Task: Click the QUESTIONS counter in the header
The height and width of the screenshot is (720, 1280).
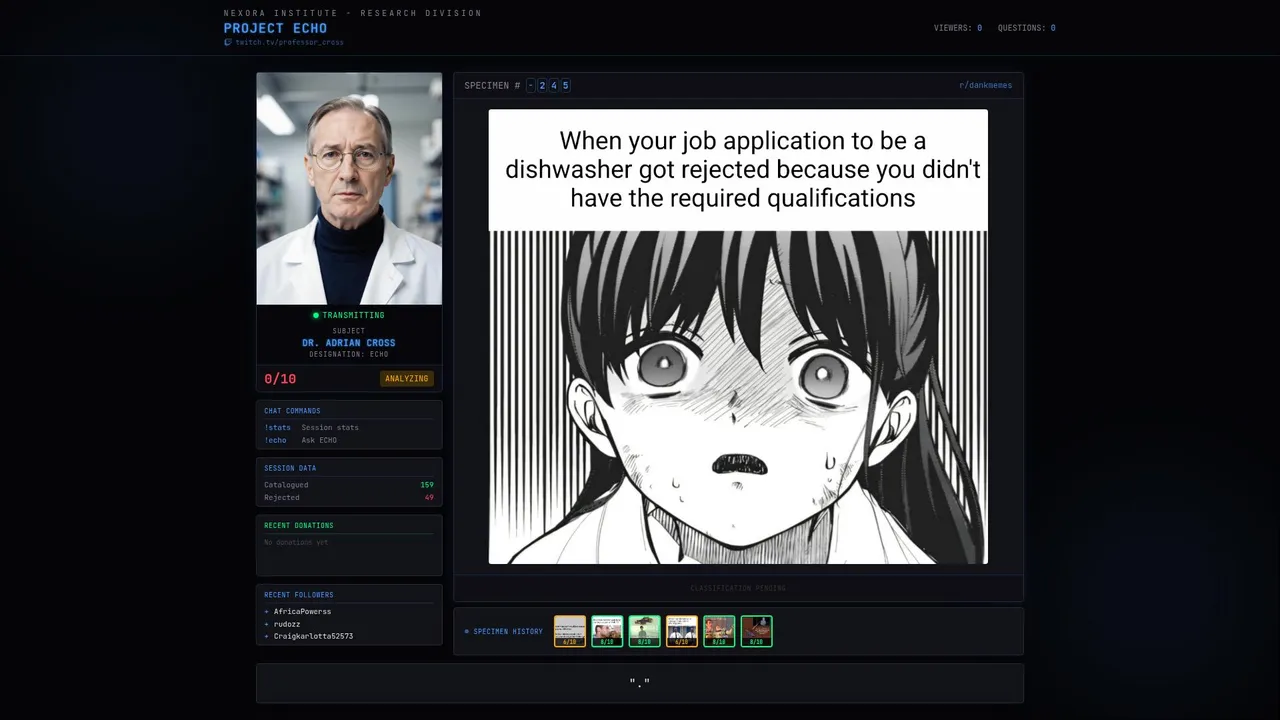Action: 1026,28
